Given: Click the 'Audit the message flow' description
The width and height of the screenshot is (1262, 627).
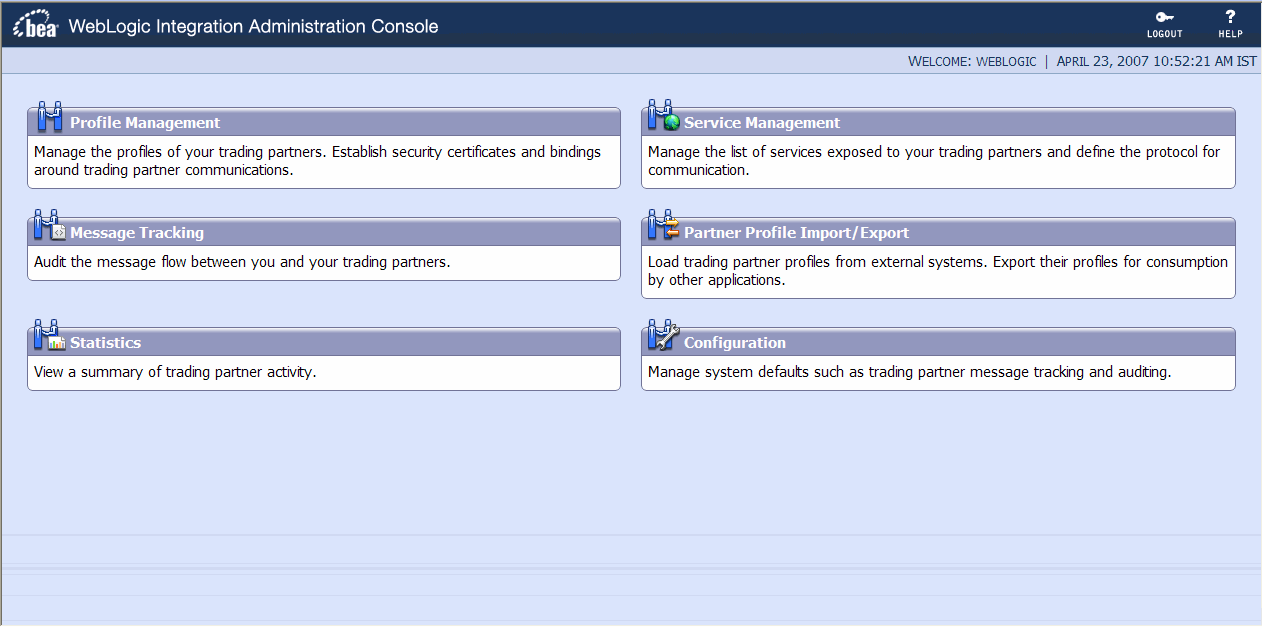Looking at the screenshot, I should point(242,262).
